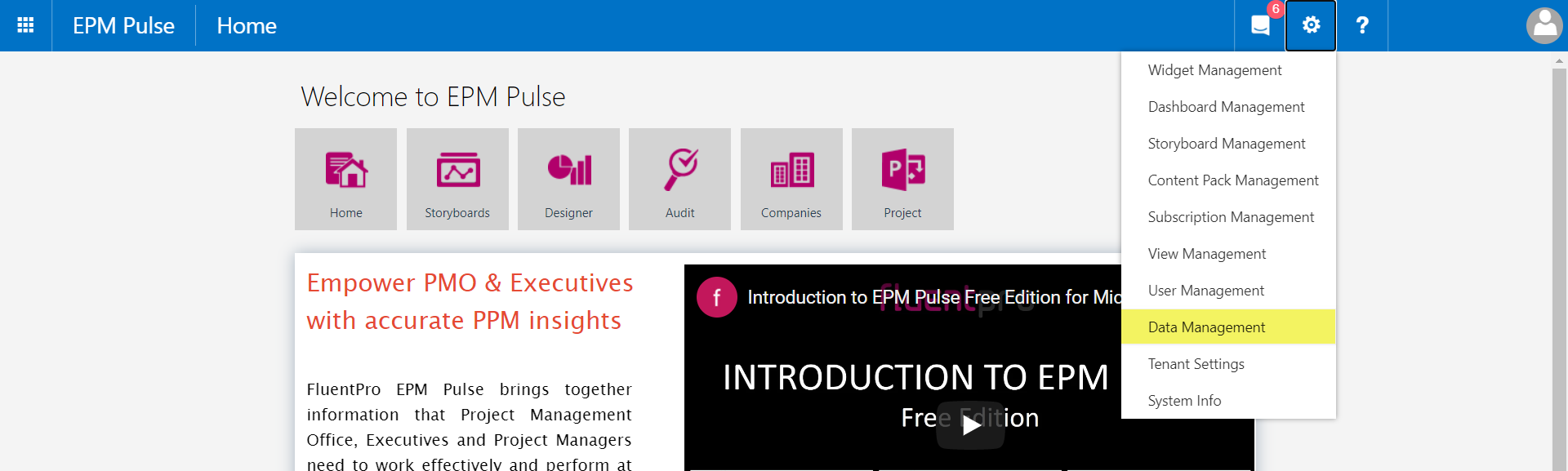This screenshot has height=471, width=1568.
Task: Open the Project tile
Action: point(902,179)
